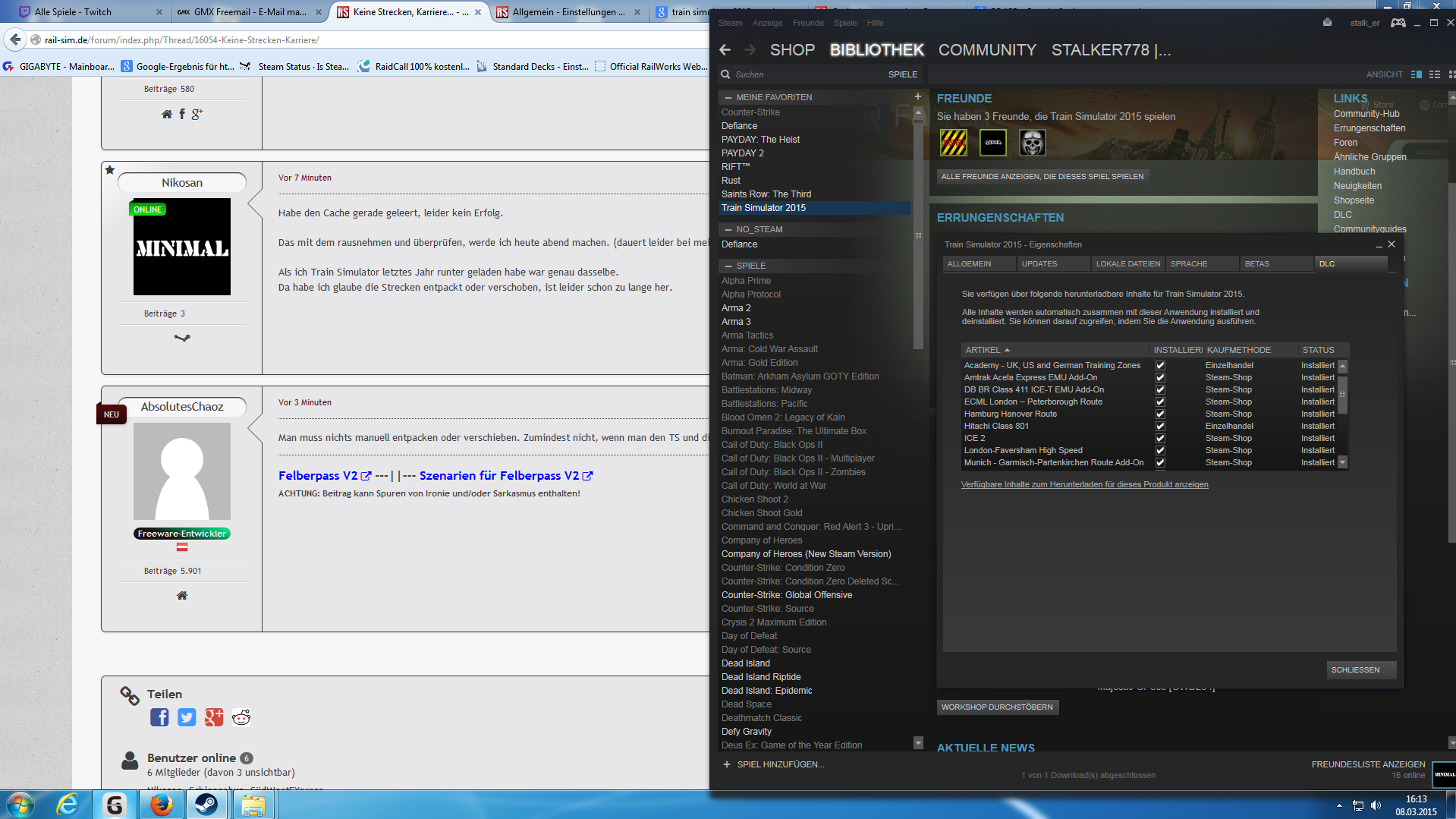1456x819 pixels.
Task: Click the browser address bar
Action: [x=364, y=39]
